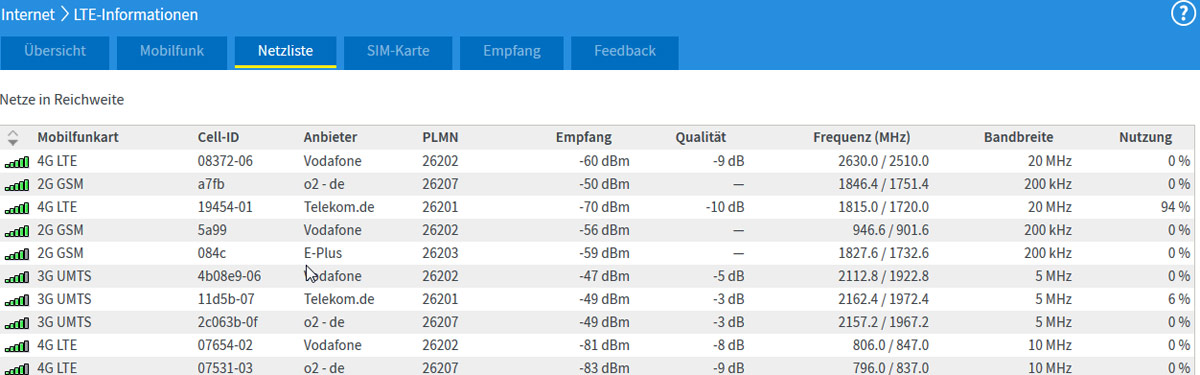Viewport: 1200px width, 375px height.
Task: Open the Feedback tab
Action: [x=625, y=52]
